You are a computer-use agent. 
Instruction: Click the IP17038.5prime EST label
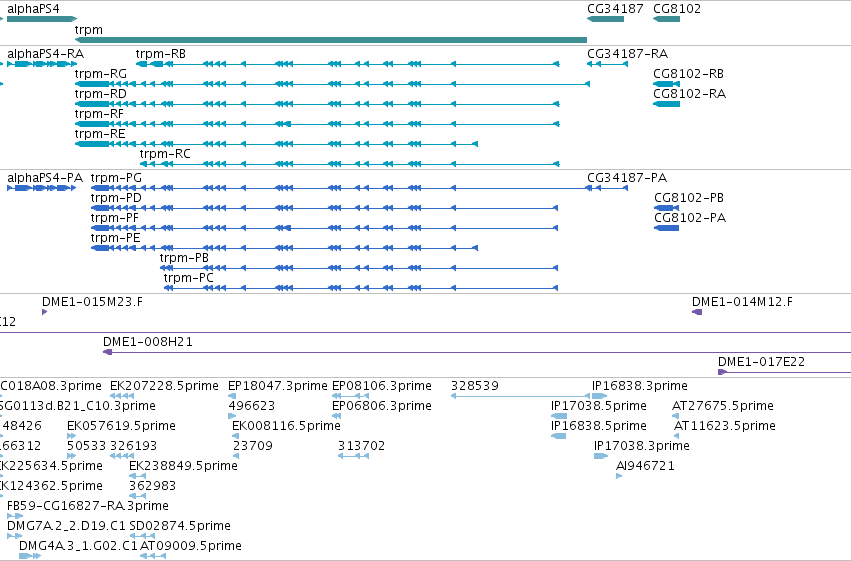(599, 406)
